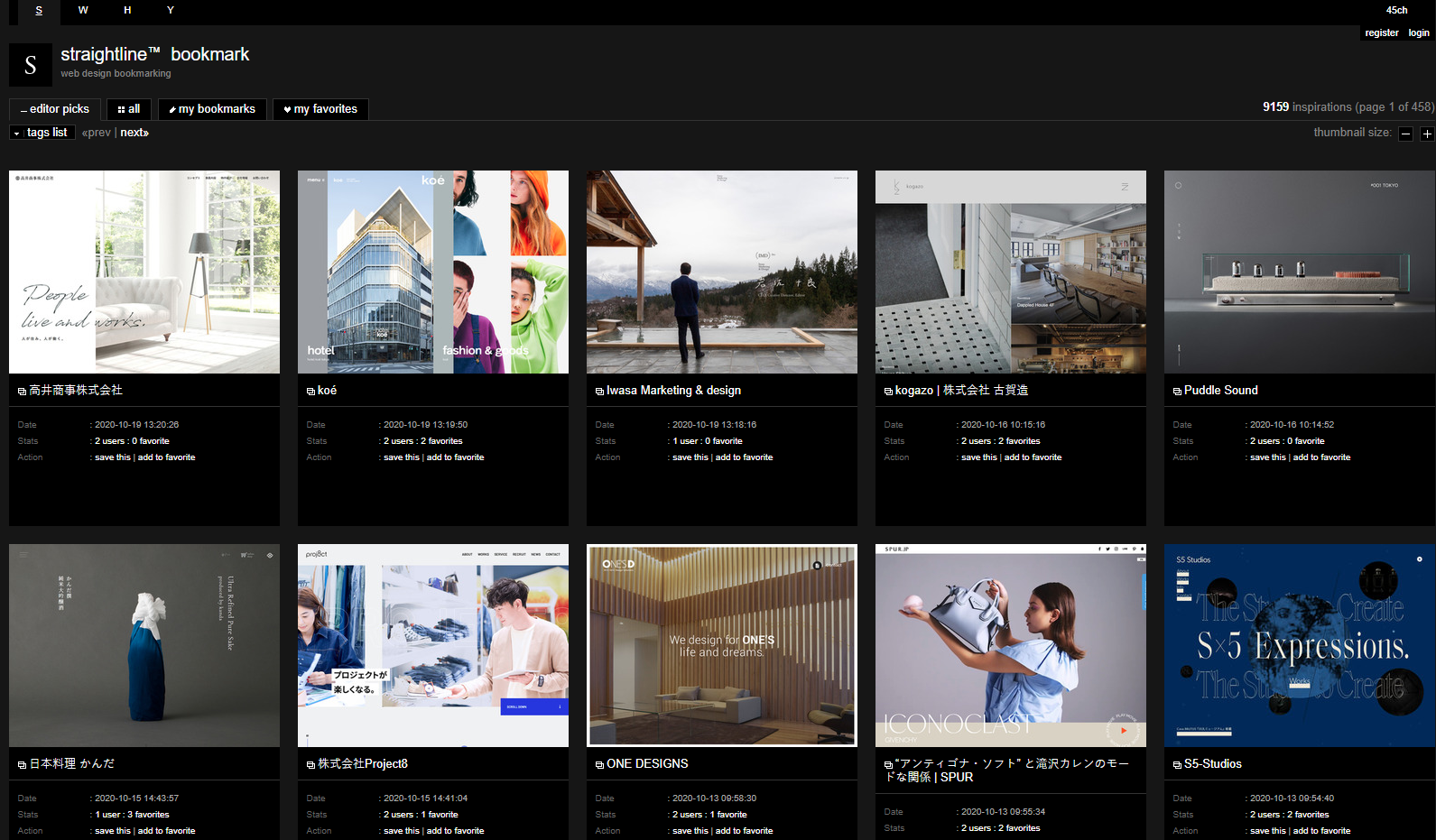Image resolution: width=1436 pixels, height=840 pixels.
Task: Open the Puddle Sound title link
Action: point(1220,391)
